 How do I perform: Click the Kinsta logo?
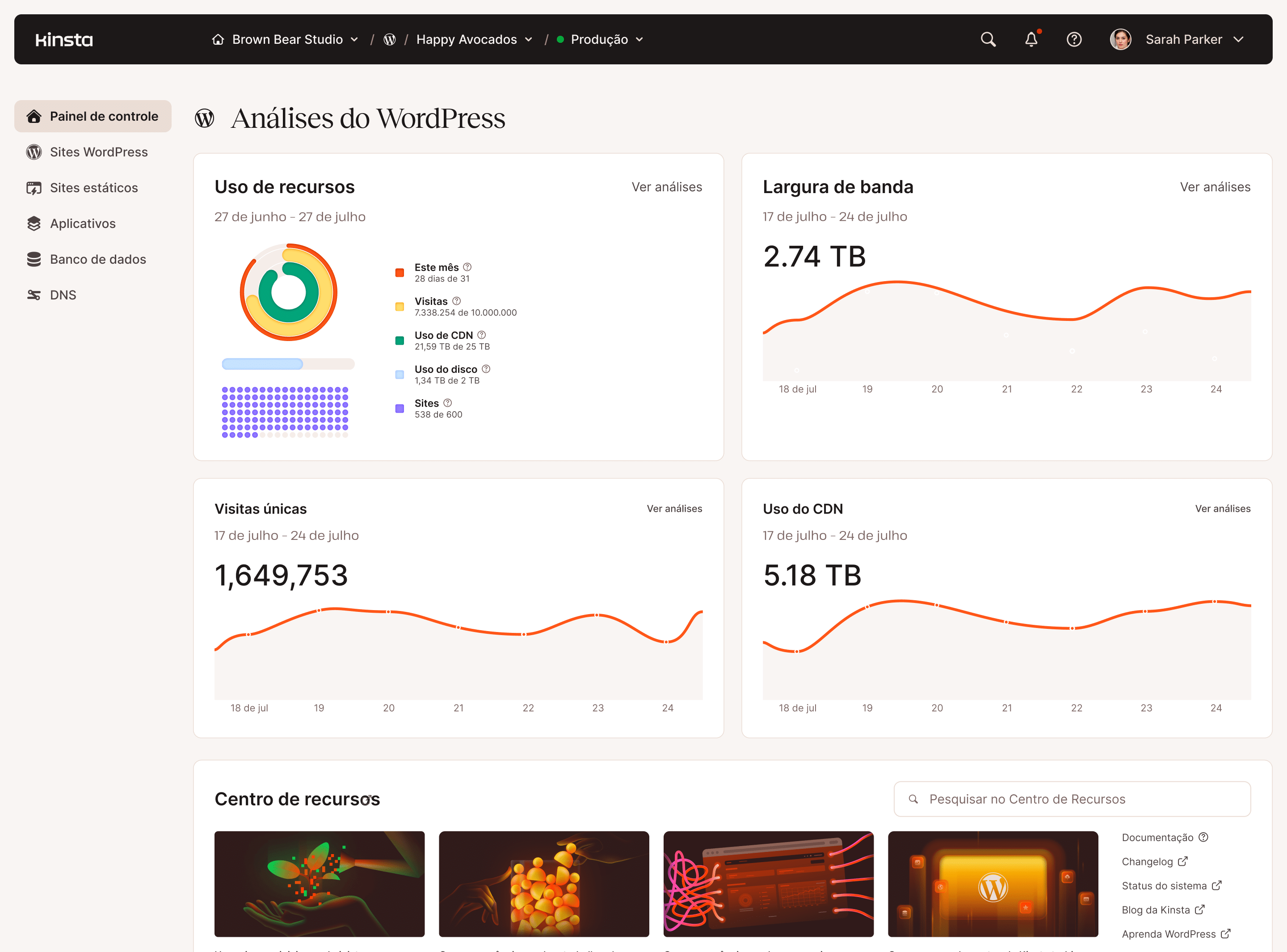64,39
